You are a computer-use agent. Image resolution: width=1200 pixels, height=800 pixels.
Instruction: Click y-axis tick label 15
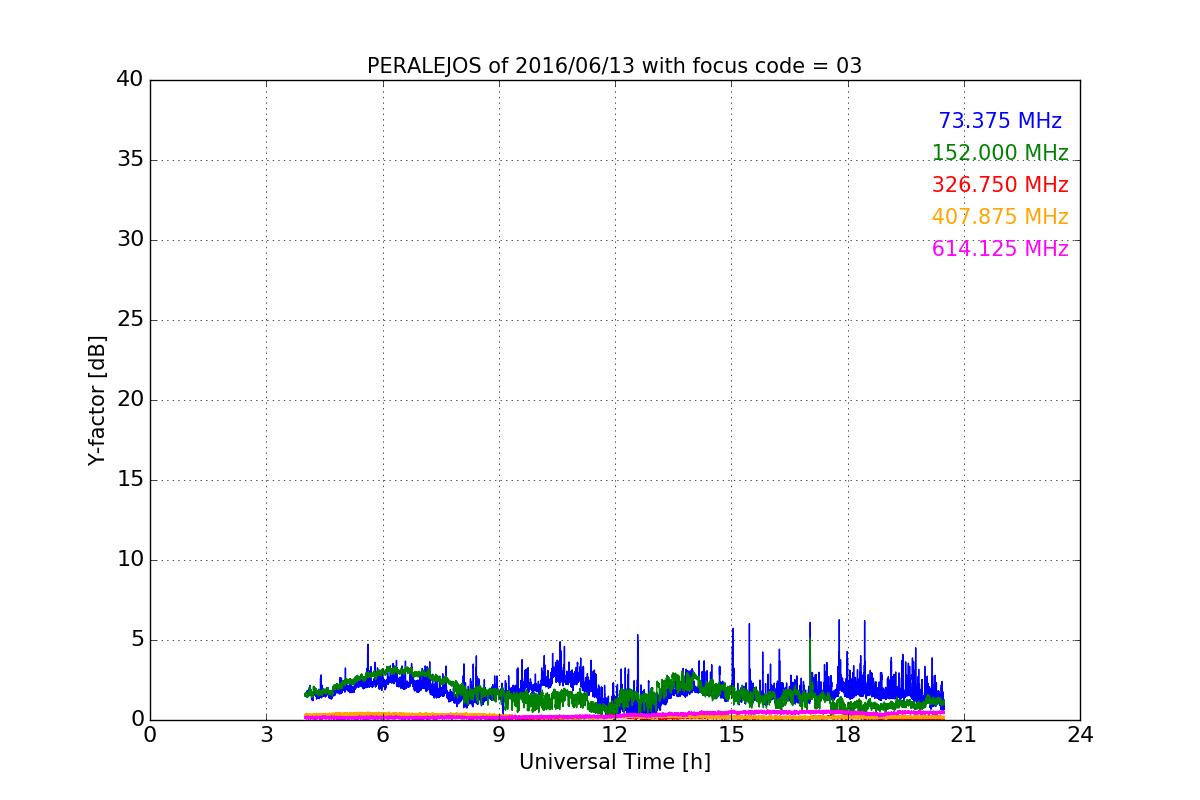click(130, 480)
